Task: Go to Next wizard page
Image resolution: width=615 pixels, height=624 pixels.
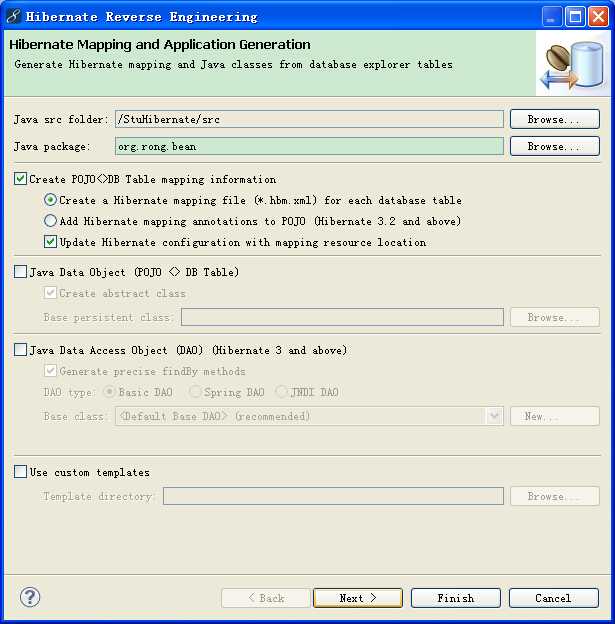Action: [358, 598]
